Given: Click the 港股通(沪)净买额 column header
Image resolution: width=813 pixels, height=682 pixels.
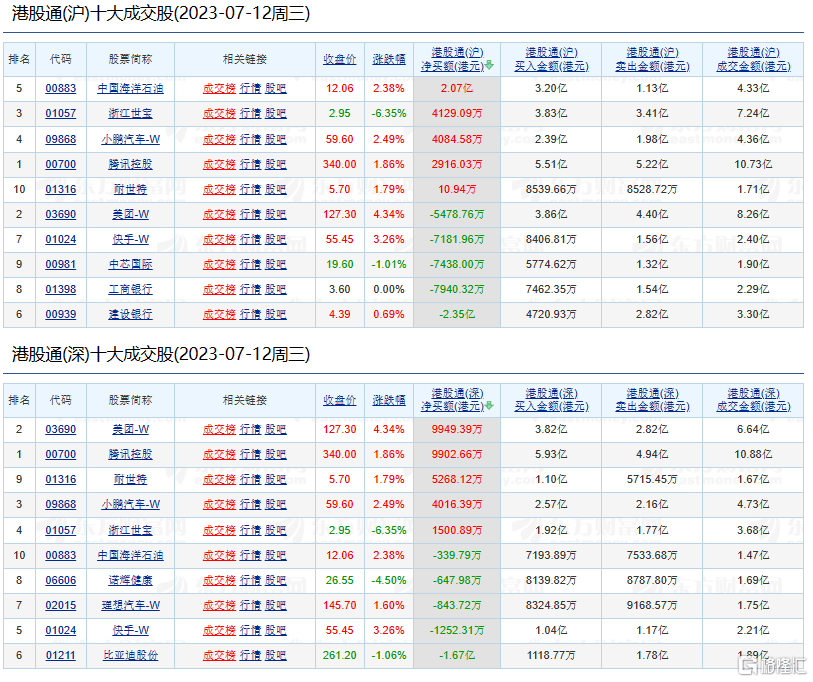Looking at the screenshot, I should pos(453,60).
